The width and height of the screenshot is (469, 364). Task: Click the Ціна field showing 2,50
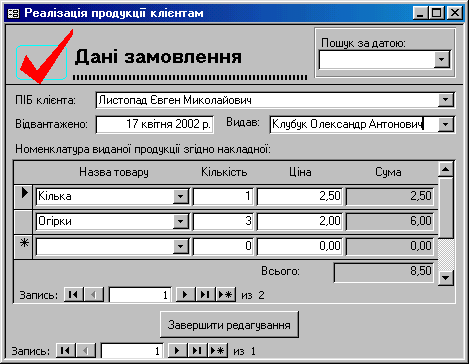(300, 196)
